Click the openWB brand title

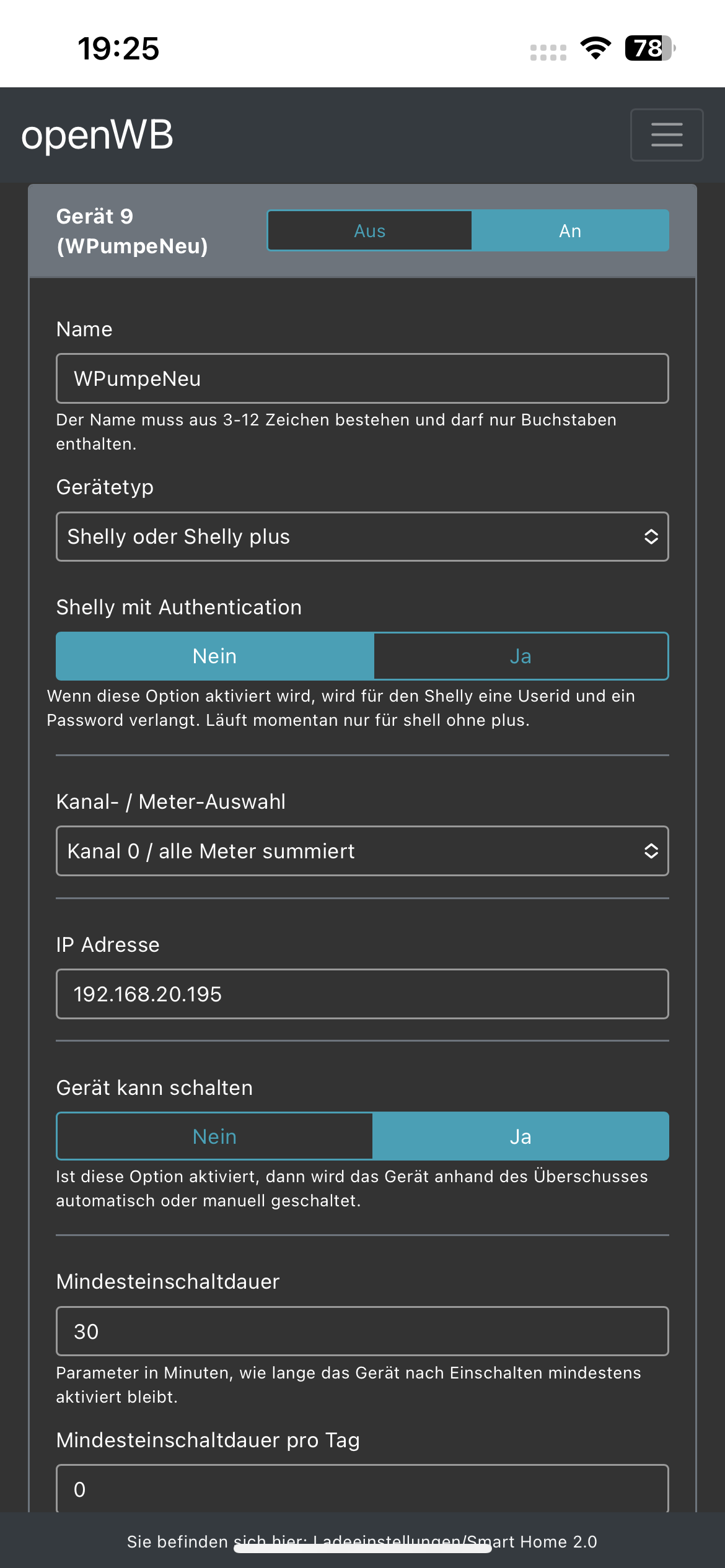pos(97,135)
